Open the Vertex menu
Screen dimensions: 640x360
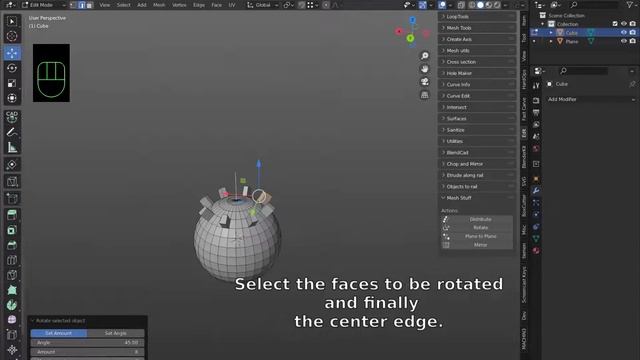point(179,5)
